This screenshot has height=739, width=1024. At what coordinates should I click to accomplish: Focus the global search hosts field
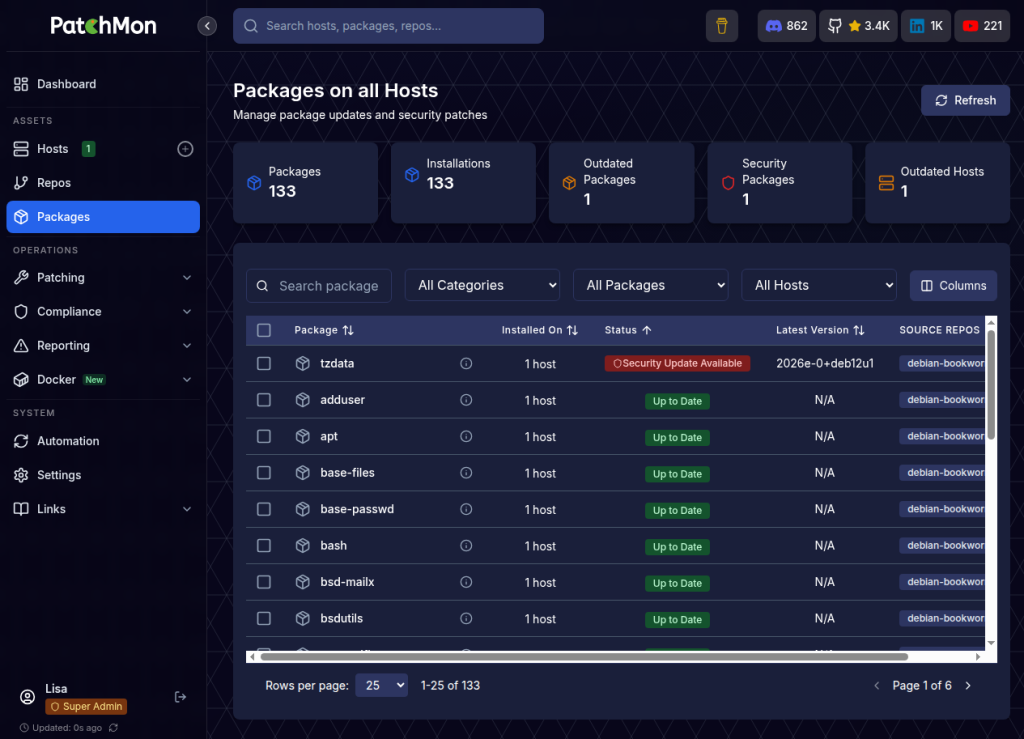point(389,26)
